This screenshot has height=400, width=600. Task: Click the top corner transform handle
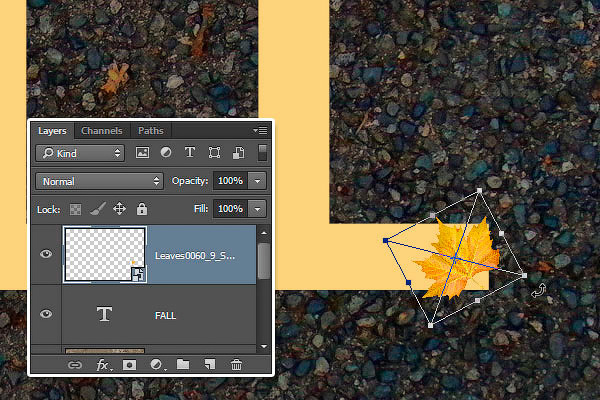(479, 190)
